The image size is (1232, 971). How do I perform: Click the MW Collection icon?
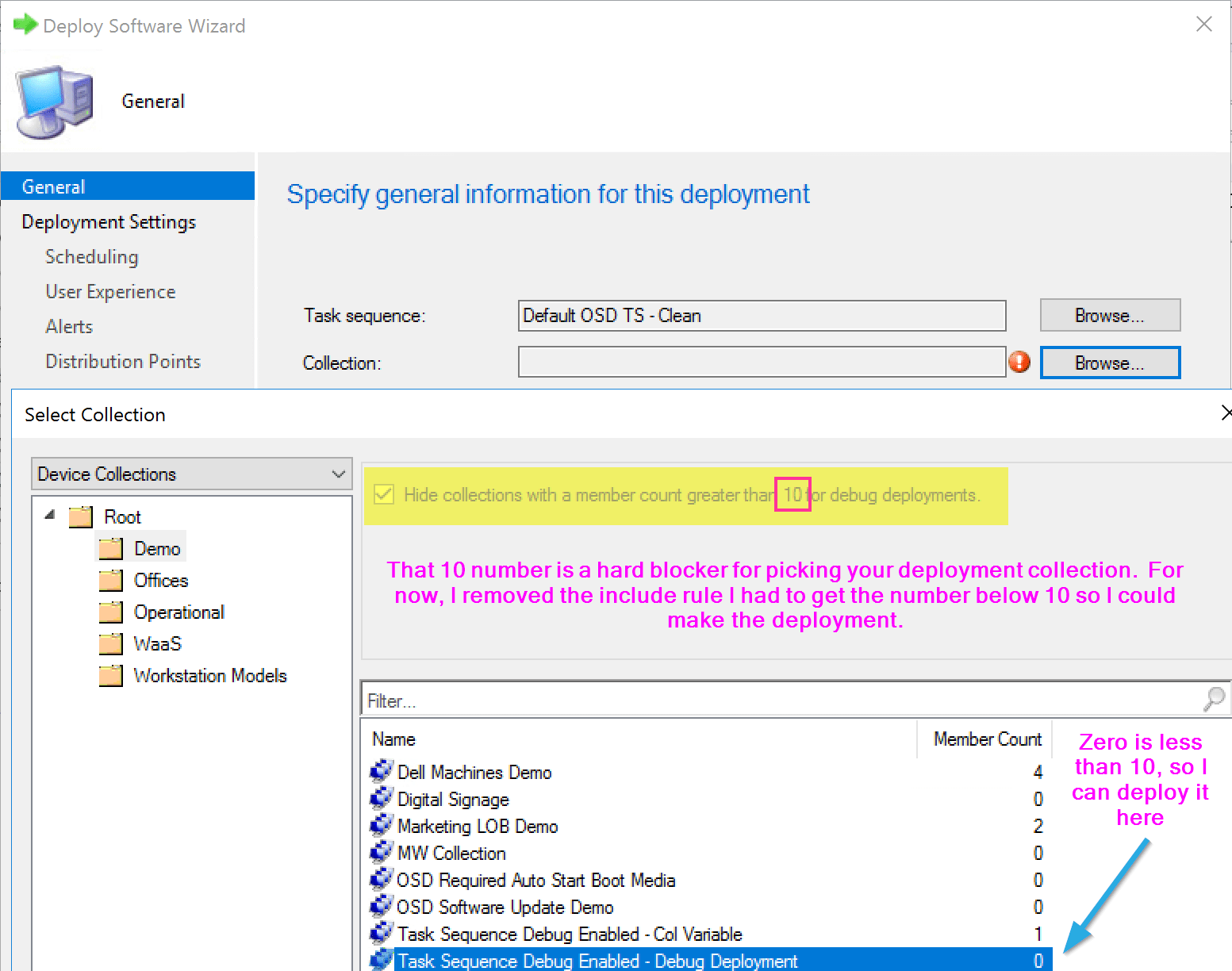382,852
